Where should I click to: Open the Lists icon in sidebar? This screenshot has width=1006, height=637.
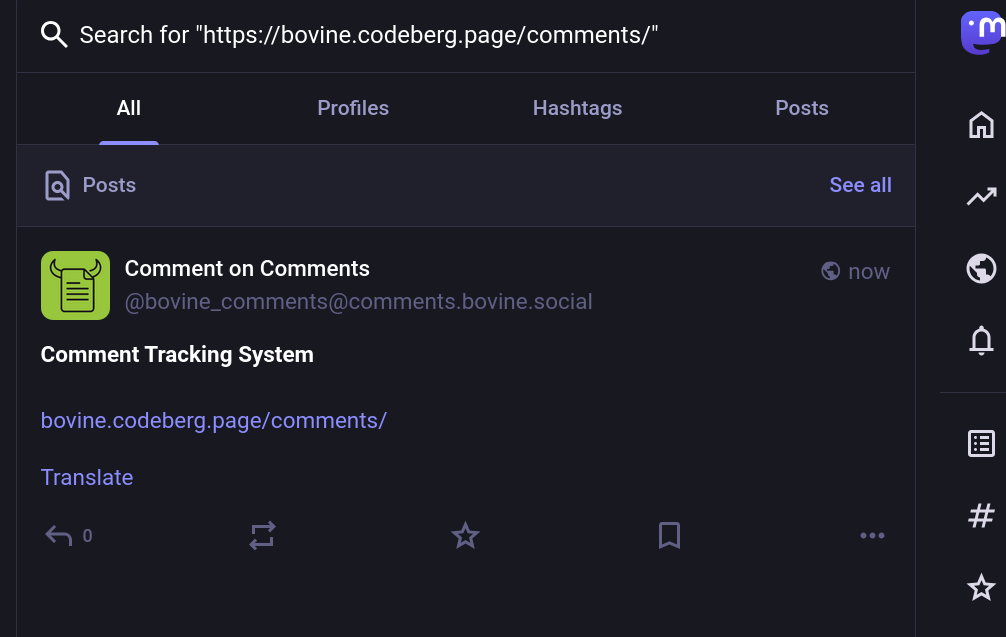tap(981, 444)
